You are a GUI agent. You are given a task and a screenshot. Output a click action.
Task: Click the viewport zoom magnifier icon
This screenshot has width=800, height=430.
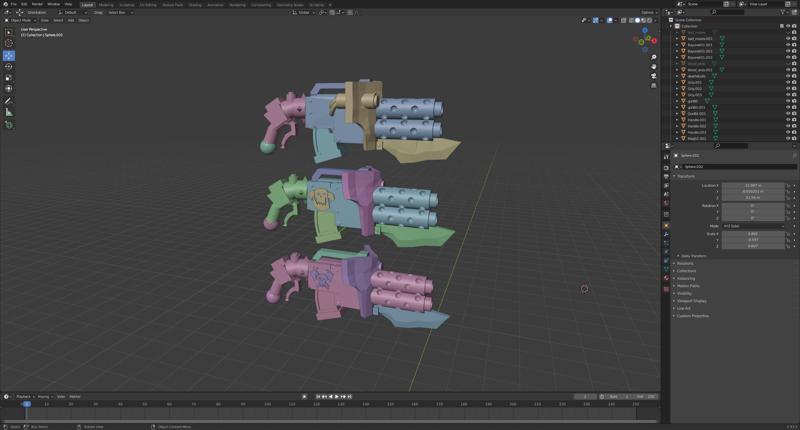pos(654,57)
